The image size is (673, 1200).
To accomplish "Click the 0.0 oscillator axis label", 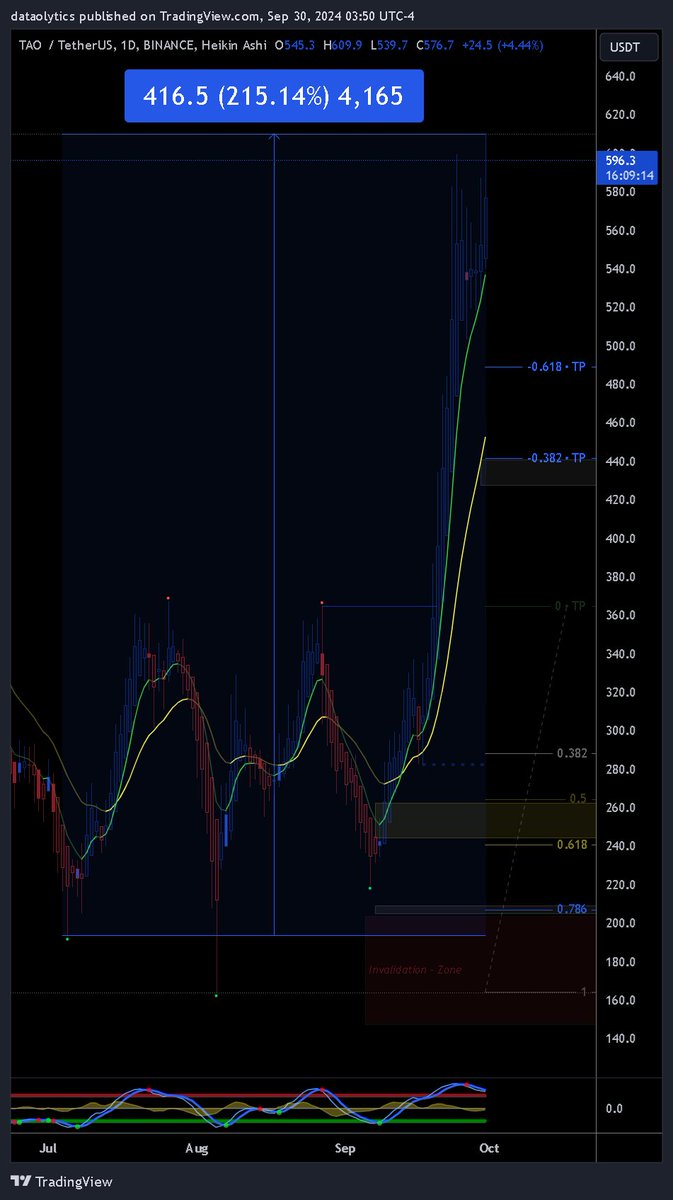I will pos(614,1108).
